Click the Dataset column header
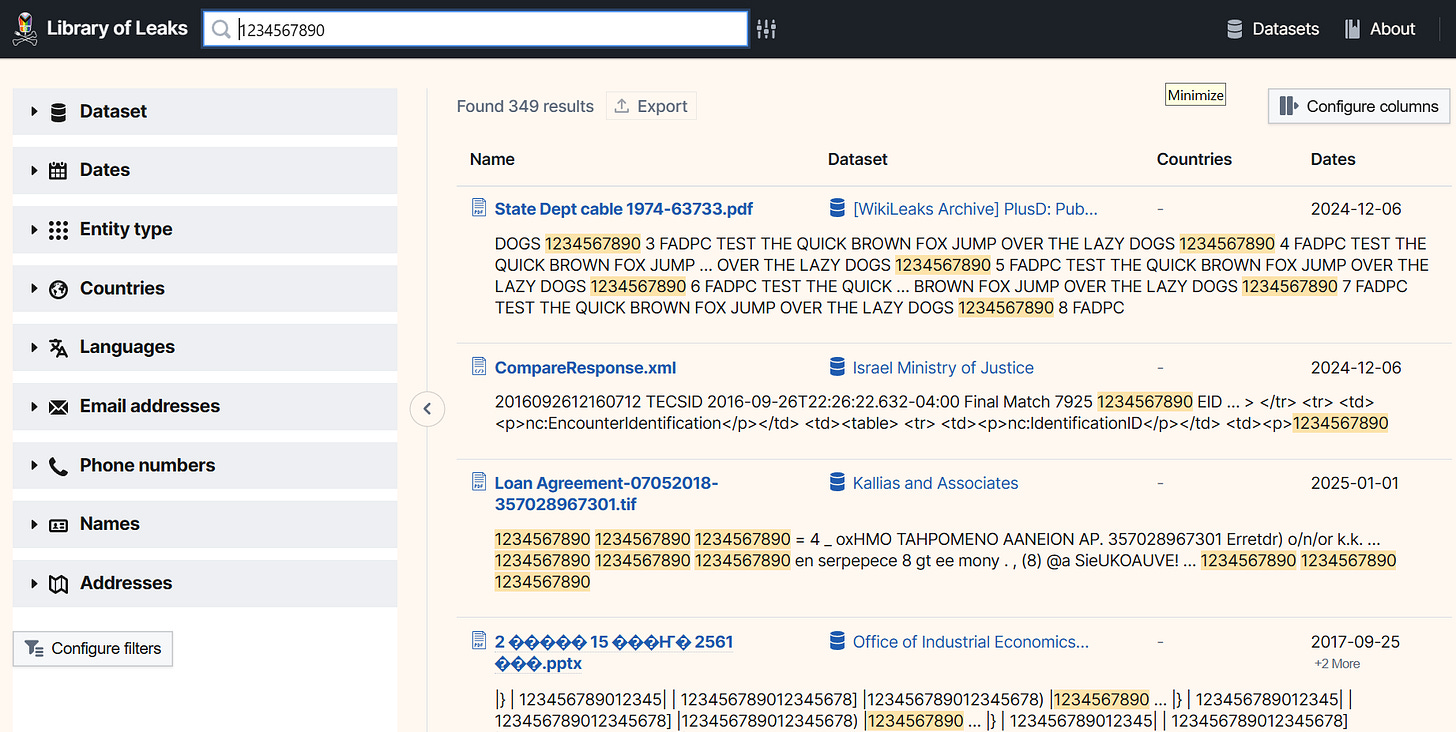This screenshot has width=1456, height=732. pyautogui.click(x=858, y=159)
